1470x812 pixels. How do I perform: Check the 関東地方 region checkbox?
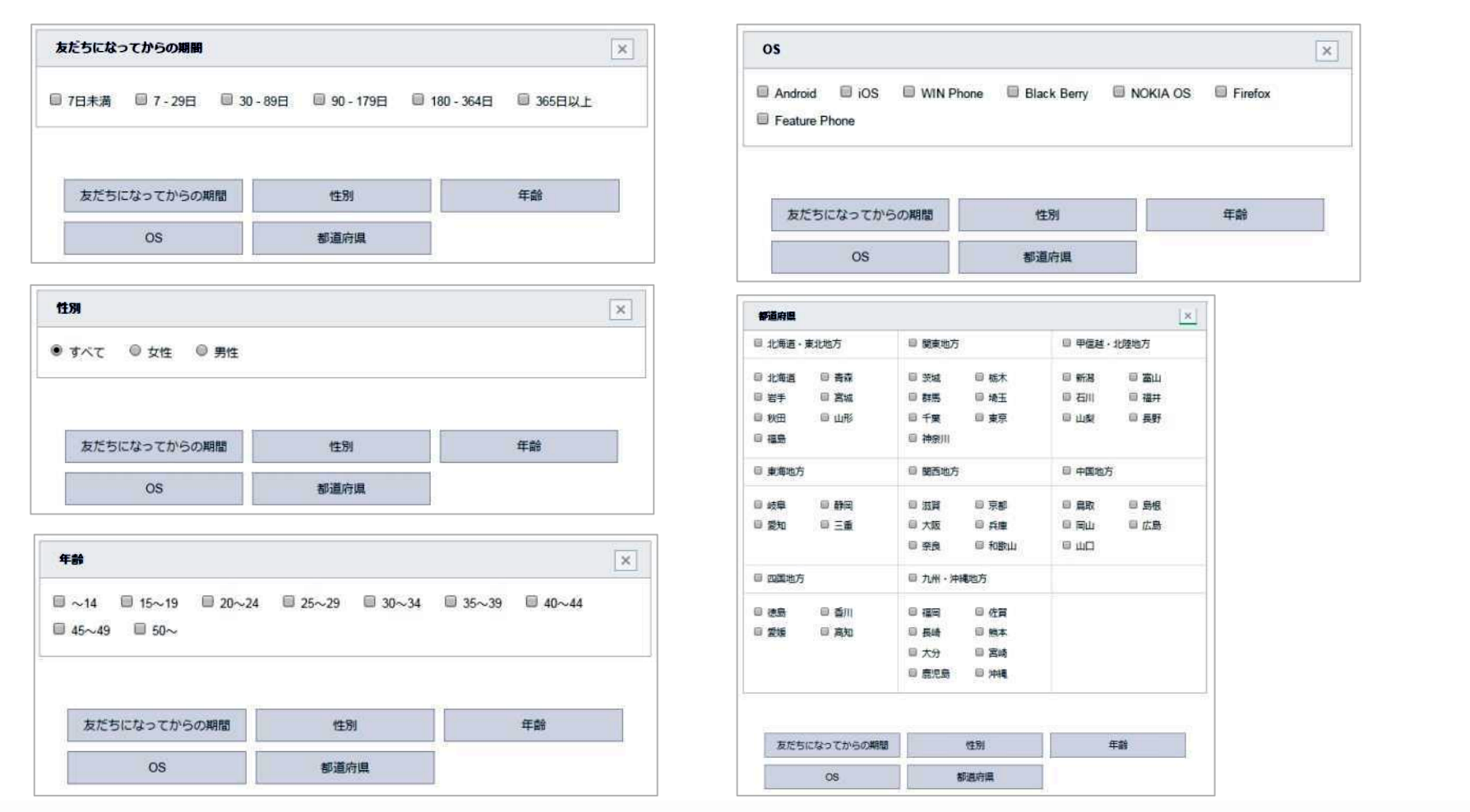pos(913,343)
